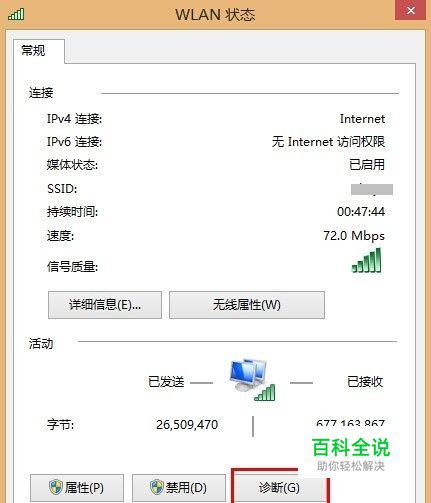Click the IPv4 连接 Internet status text
Image resolution: width=431 pixels, height=503 pixels.
pyautogui.click(x=362, y=119)
